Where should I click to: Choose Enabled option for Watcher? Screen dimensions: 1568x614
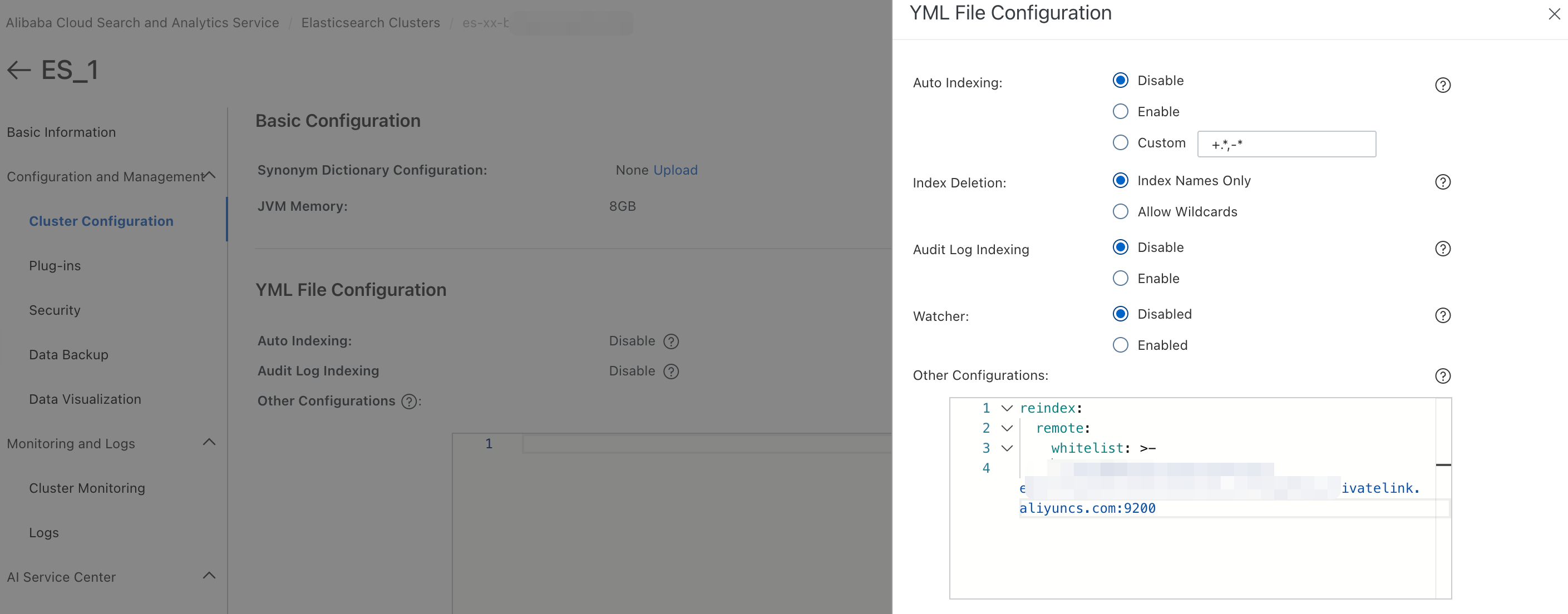[x=1120, y=345]
